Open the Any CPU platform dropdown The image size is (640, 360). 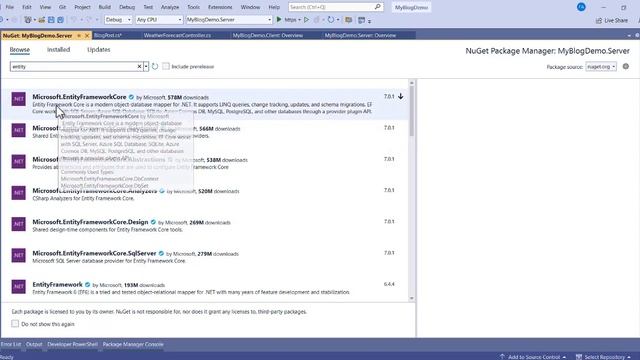(159, 20)
